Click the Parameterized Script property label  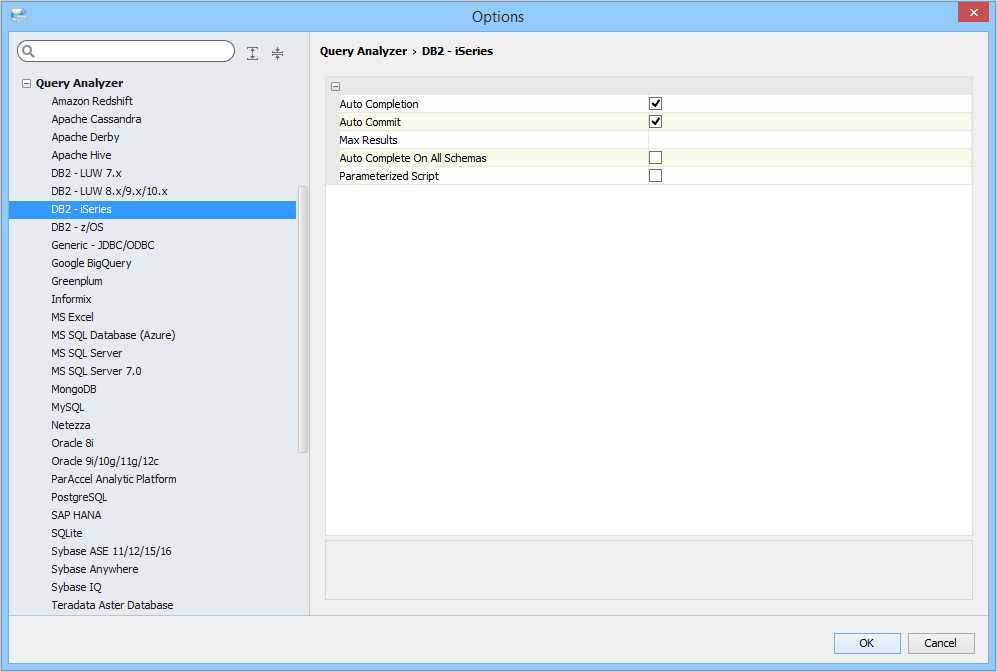[x=388, y=176]
